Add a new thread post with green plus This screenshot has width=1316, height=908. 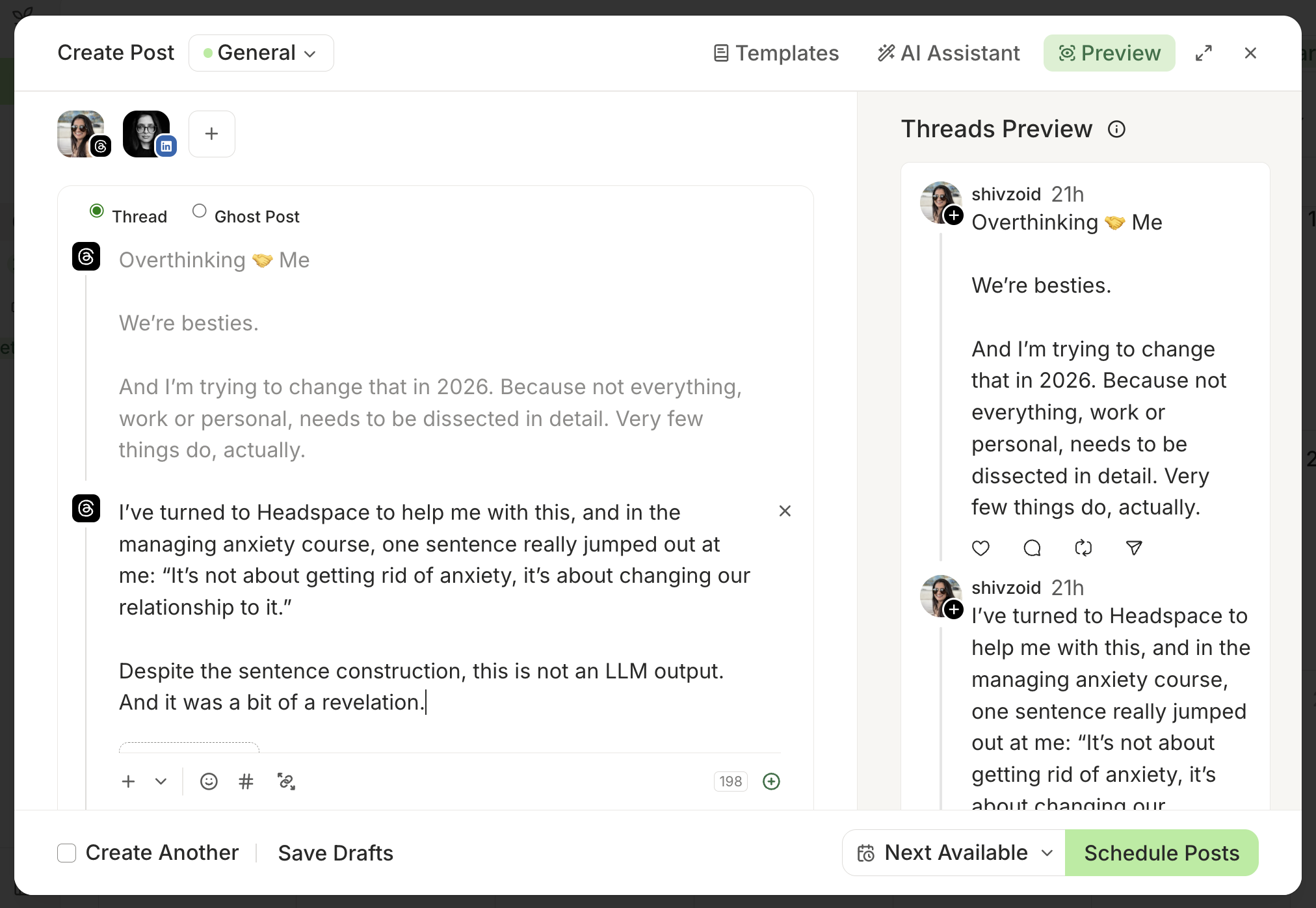(x=772, y=782)
